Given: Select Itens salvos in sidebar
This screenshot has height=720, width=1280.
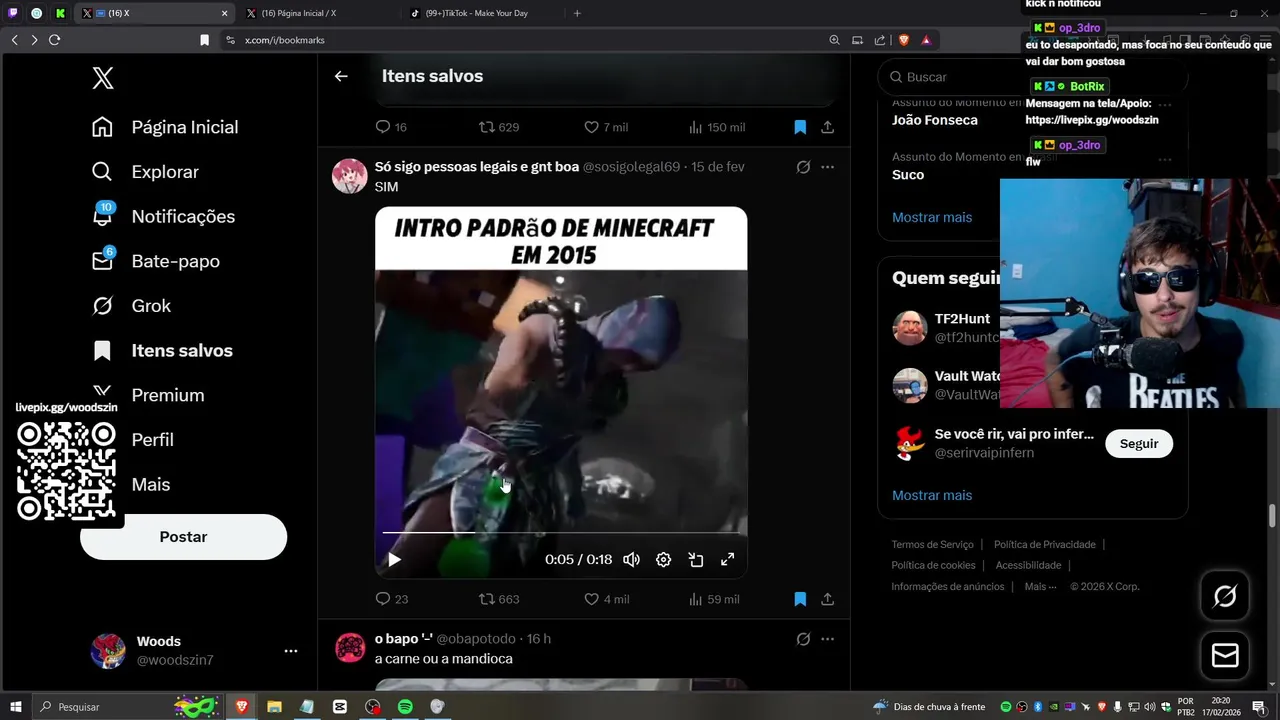Looking at the screenshot, I should [x=163, y=351].
